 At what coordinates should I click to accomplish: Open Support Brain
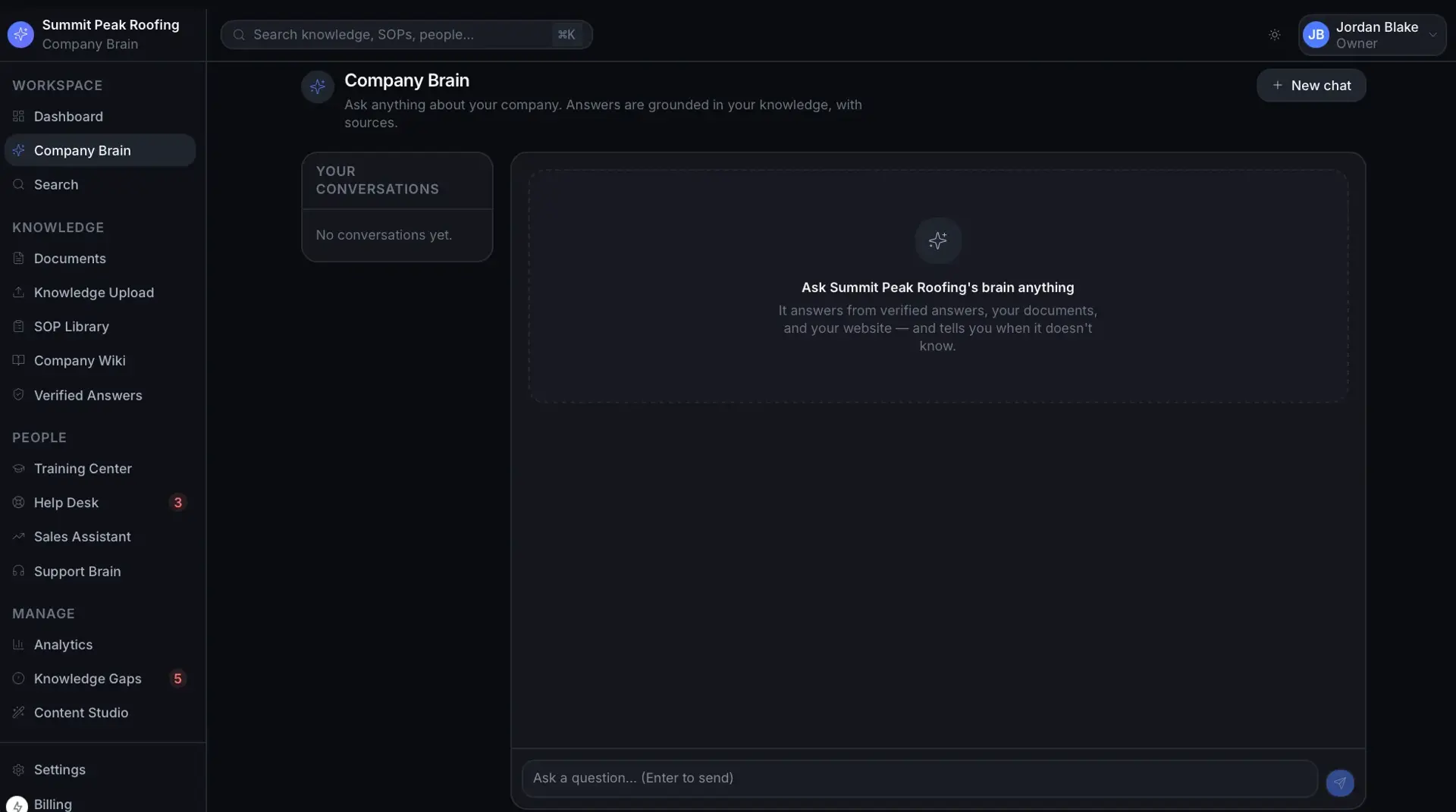pos(100,571)
